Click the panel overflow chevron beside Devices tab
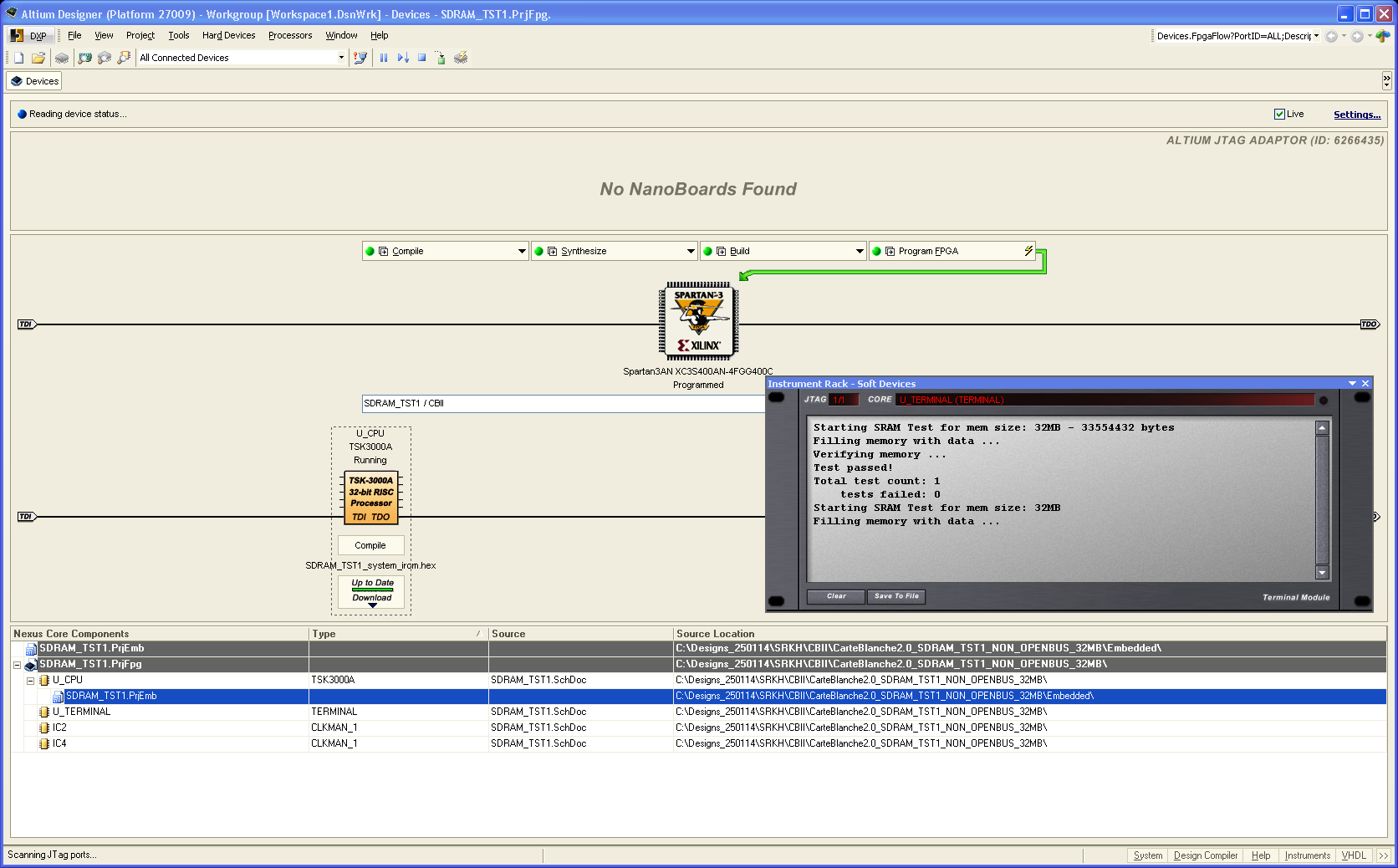This screenshot has width=1398, height=868. tap(1386, 81)
